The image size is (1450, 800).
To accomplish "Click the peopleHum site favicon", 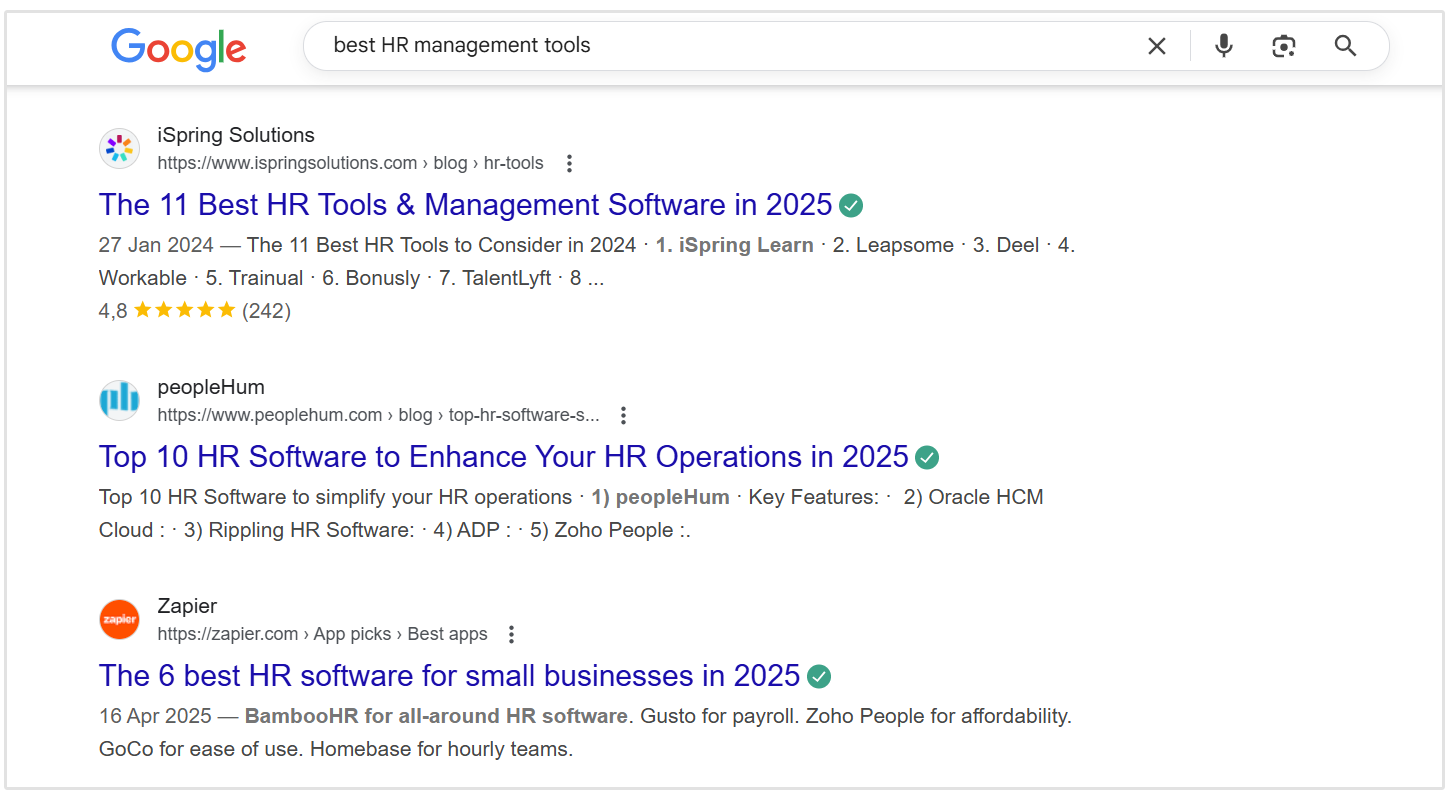I will 119,400.
